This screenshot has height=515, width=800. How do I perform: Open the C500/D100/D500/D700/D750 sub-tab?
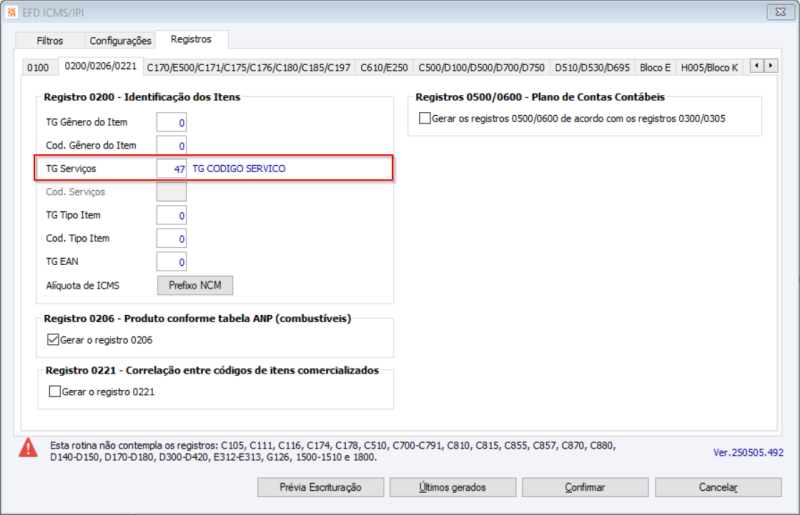(481, 67)
